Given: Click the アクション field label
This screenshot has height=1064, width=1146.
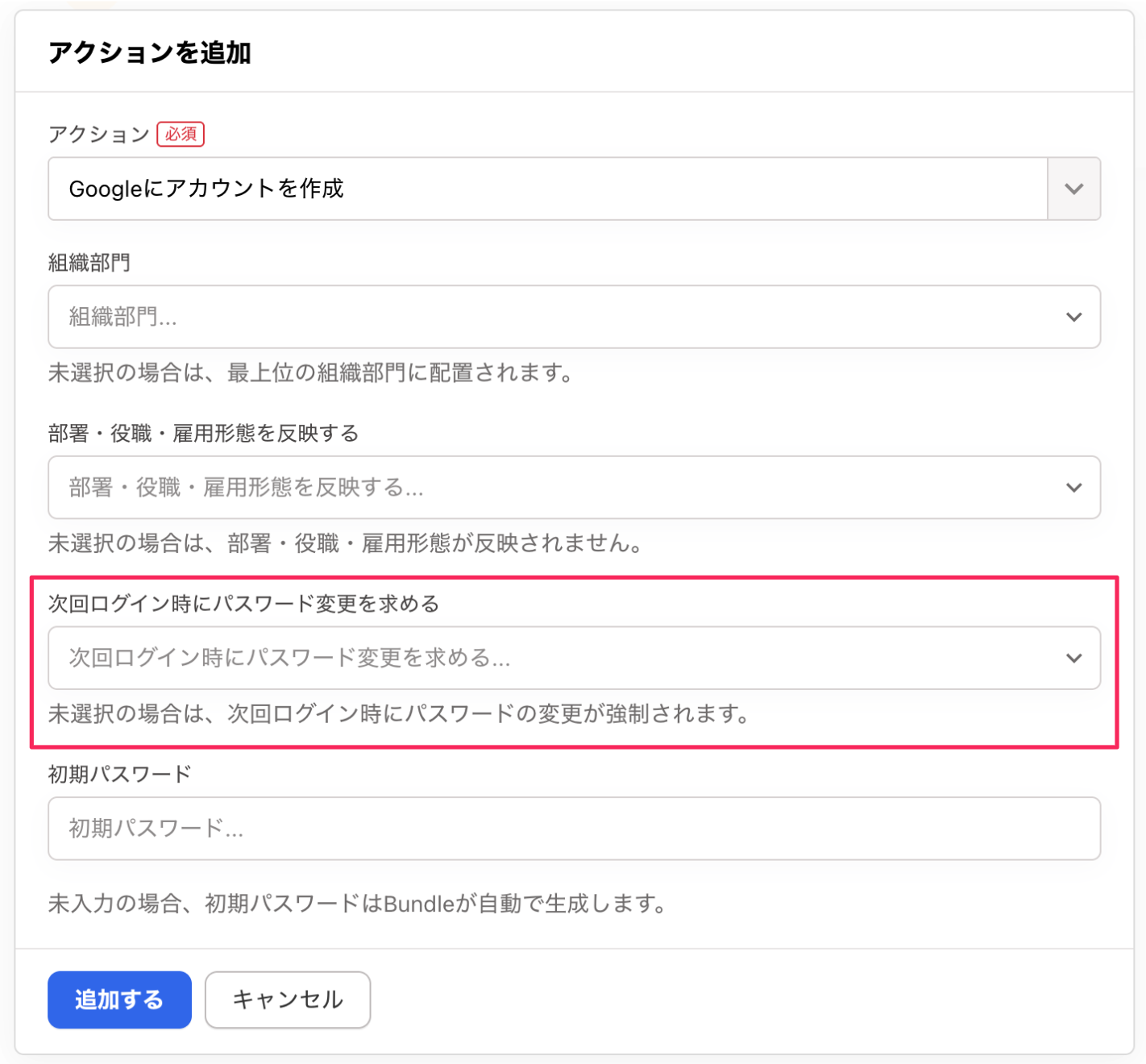Looking at the screenshot, I should pyautogui.click(x=99, y=134).
